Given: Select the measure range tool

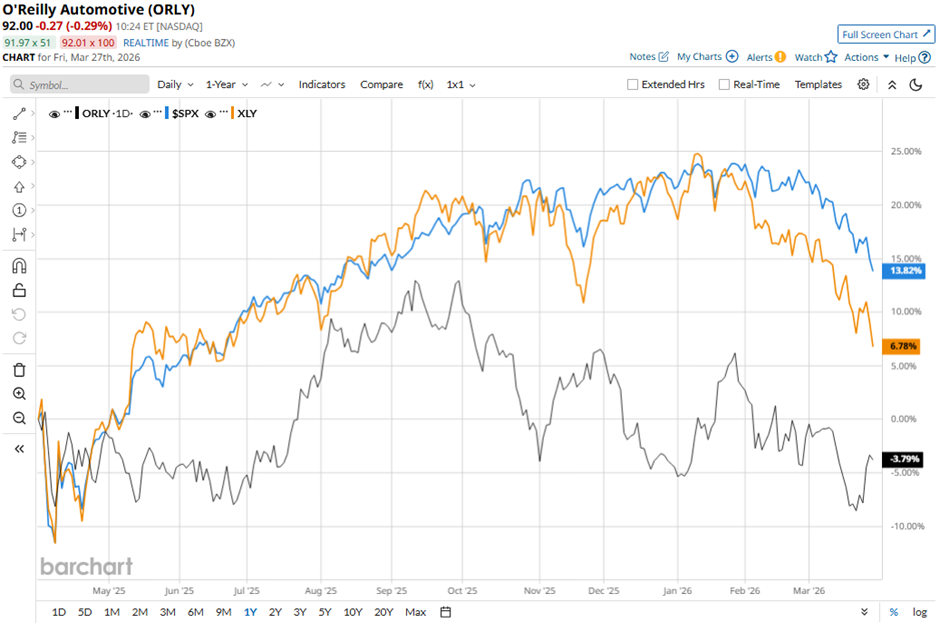Looking at the screenshot, I should pos(19,234).
